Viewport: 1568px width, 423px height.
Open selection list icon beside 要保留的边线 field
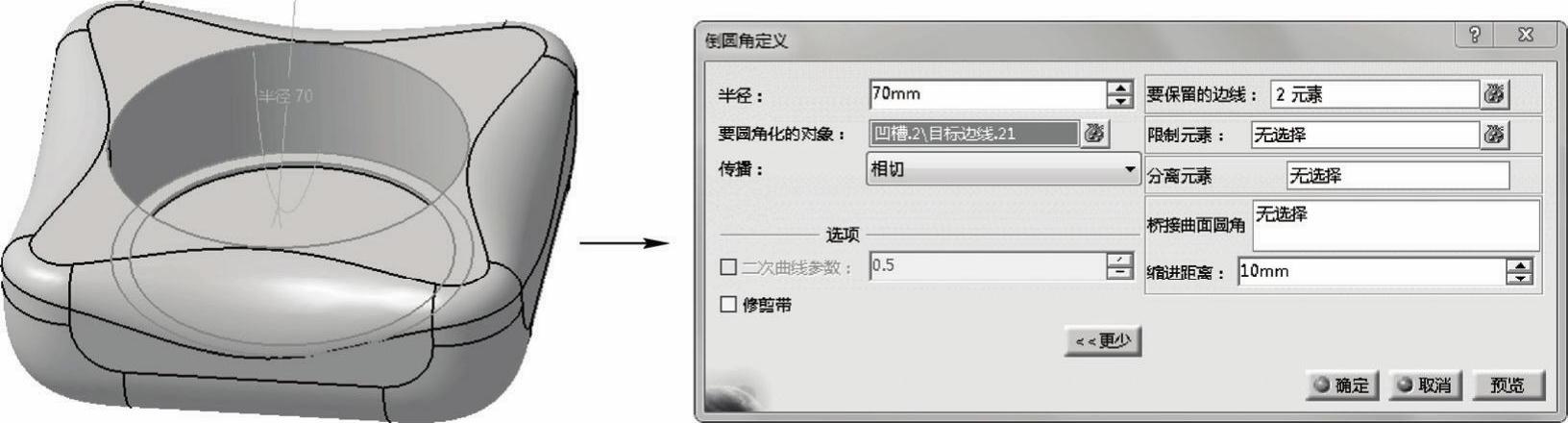click(1494, 94)
